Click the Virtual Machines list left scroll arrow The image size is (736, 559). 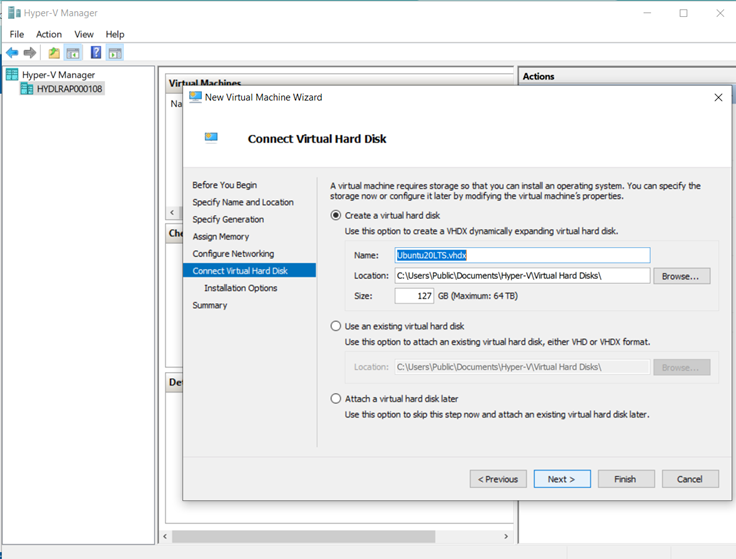click(x=172, y=213)
